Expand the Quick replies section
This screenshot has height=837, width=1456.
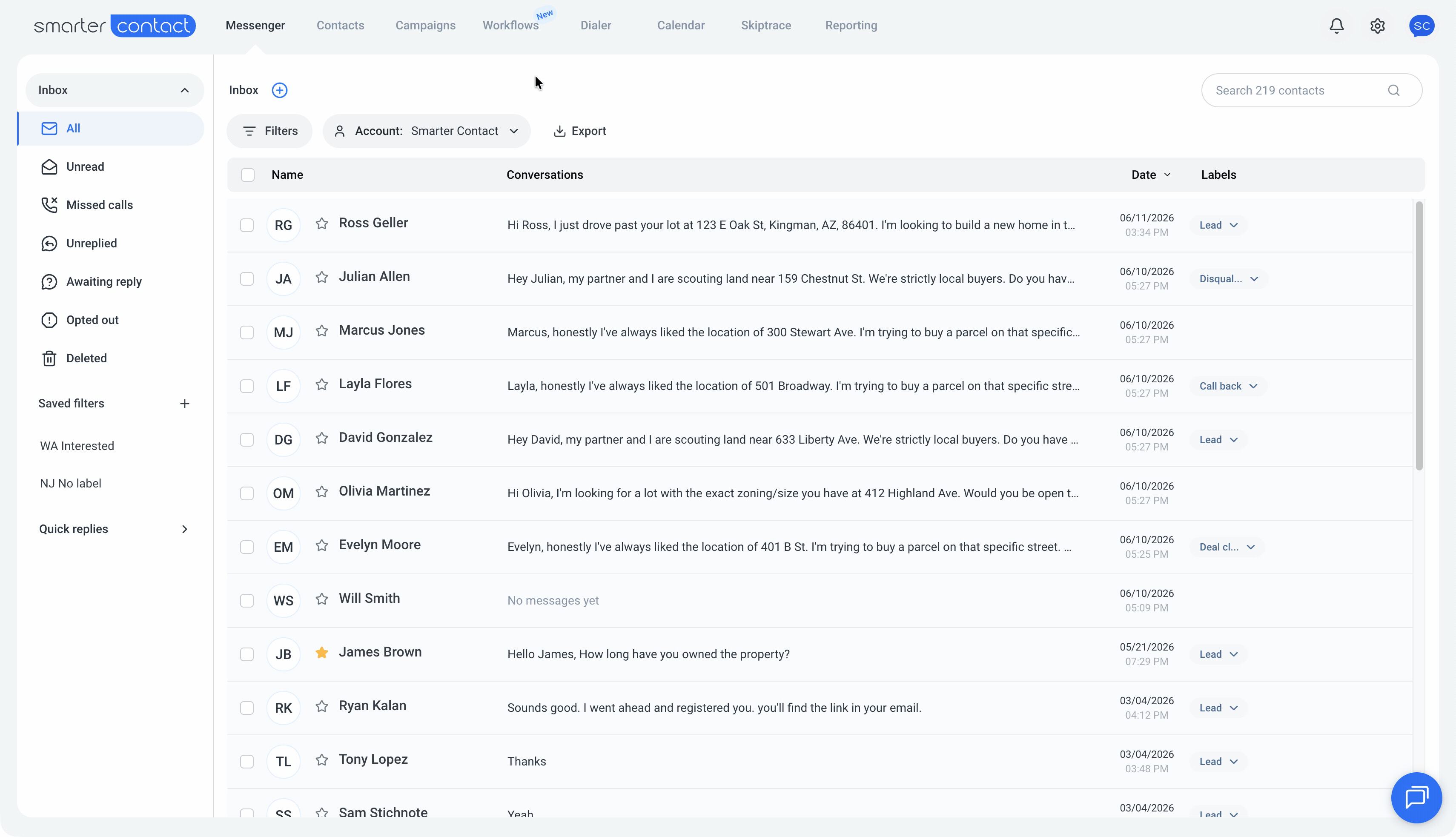point(115,529)
